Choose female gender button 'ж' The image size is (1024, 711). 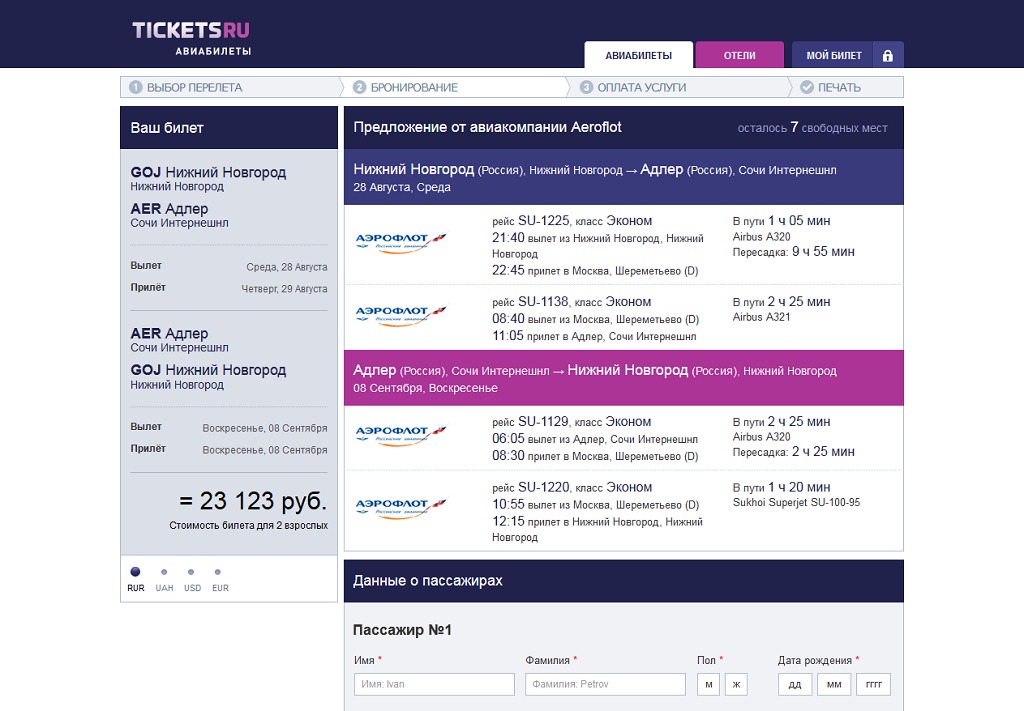click(736, 684)
